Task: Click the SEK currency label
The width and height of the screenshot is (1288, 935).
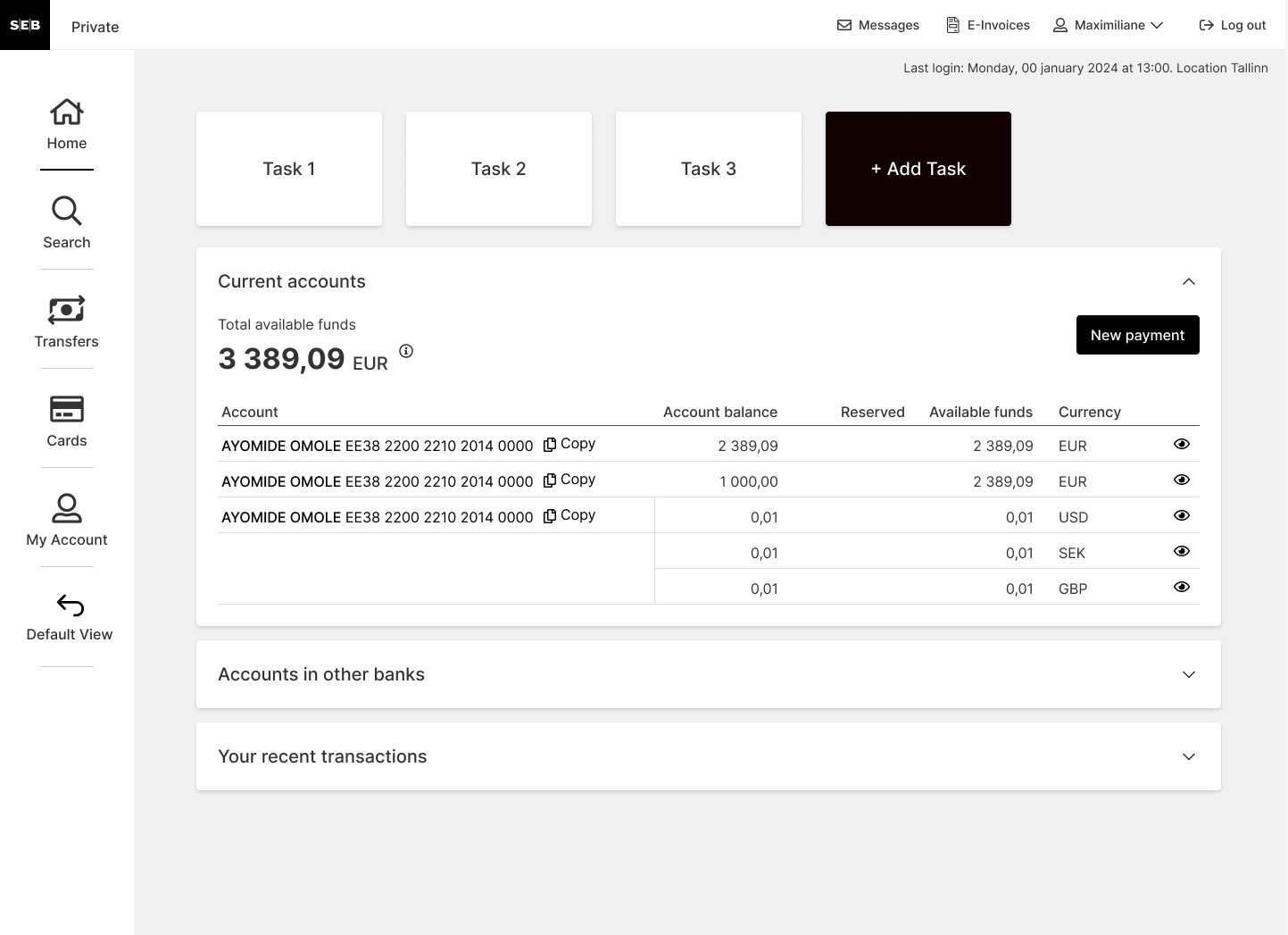Action: coord(1072,553)
